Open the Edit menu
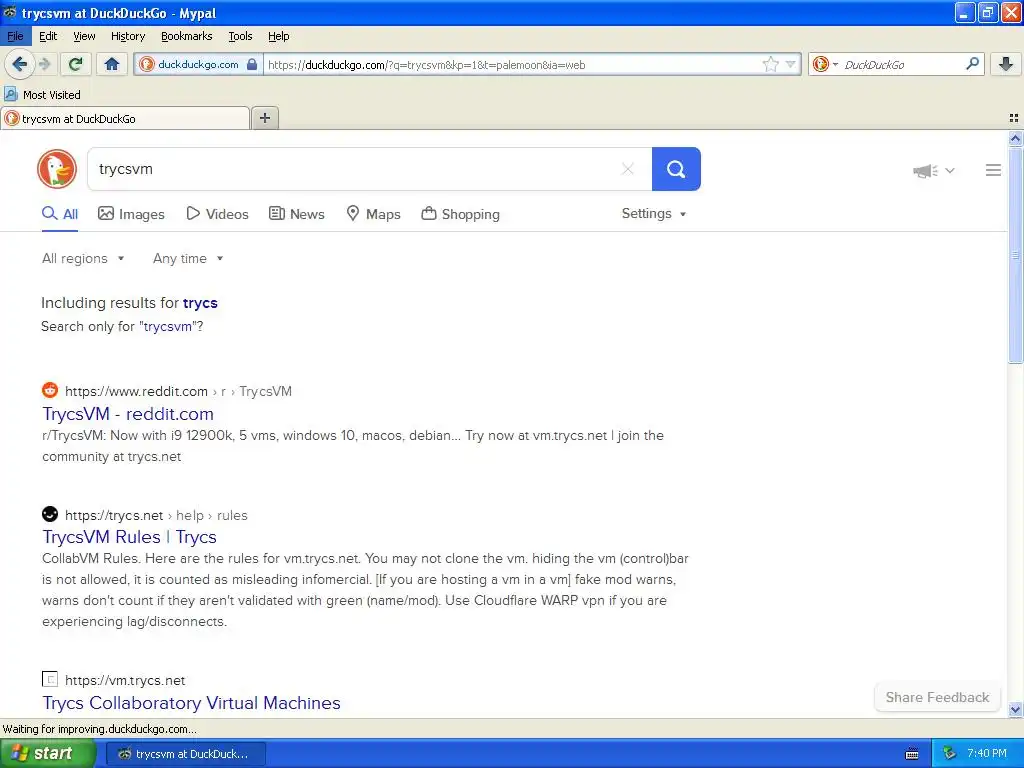 [x=48, y=36]
